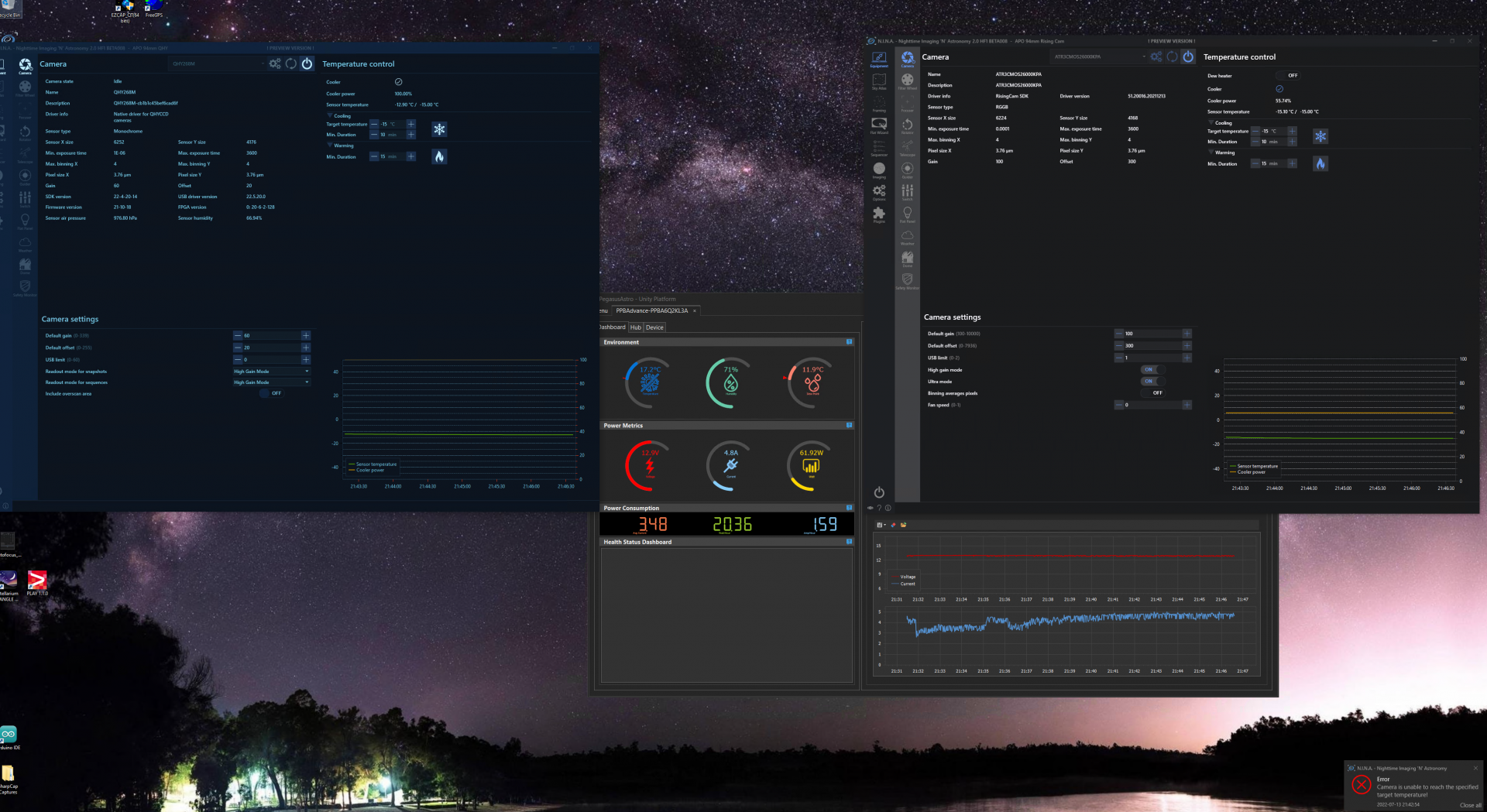Click Close all in notification popup

coord(1470,805)
